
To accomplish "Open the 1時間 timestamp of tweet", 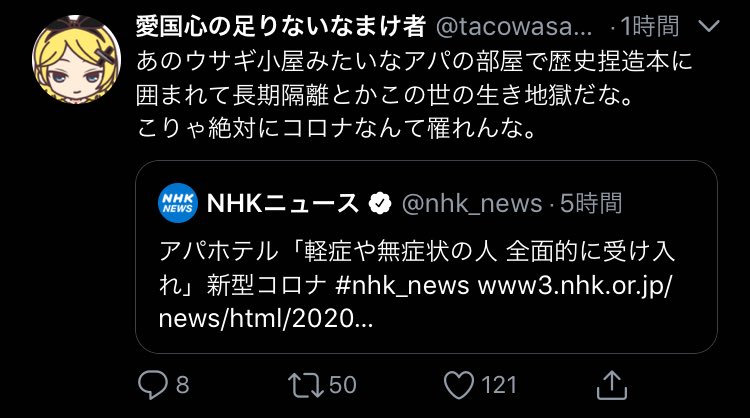I will [650, 26].
